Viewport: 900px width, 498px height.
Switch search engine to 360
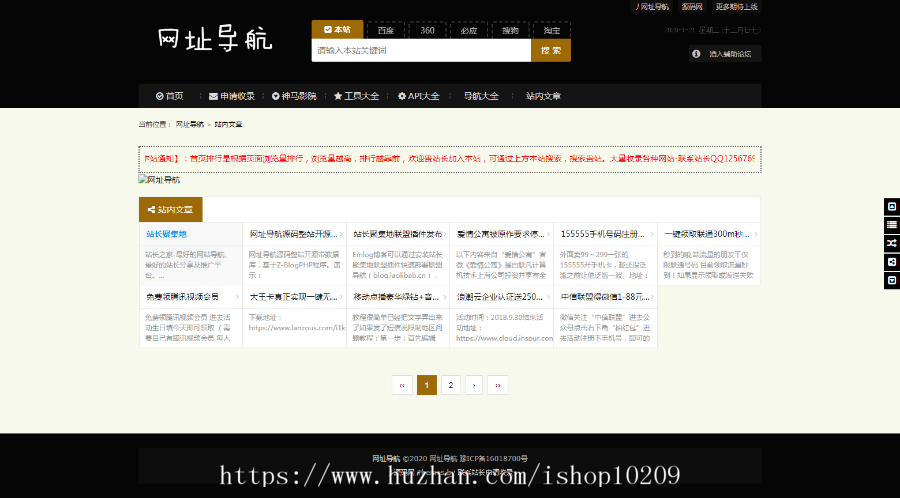coord(427,30)
